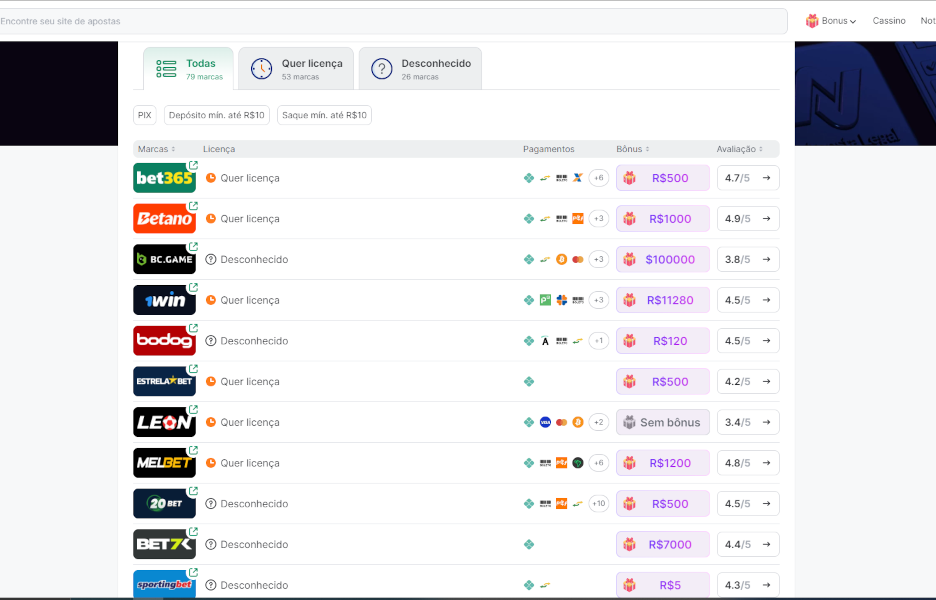Click the bet365 logo
The image size is (936, 600).
(x=164, y=178)
